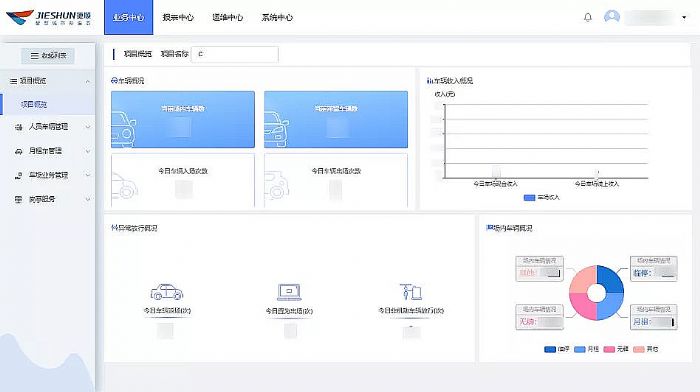Click the 人员车辆管理 sidebar icon
Viewport: 700px width, 392px height.
pyautogui.click(x=19, y=127)
